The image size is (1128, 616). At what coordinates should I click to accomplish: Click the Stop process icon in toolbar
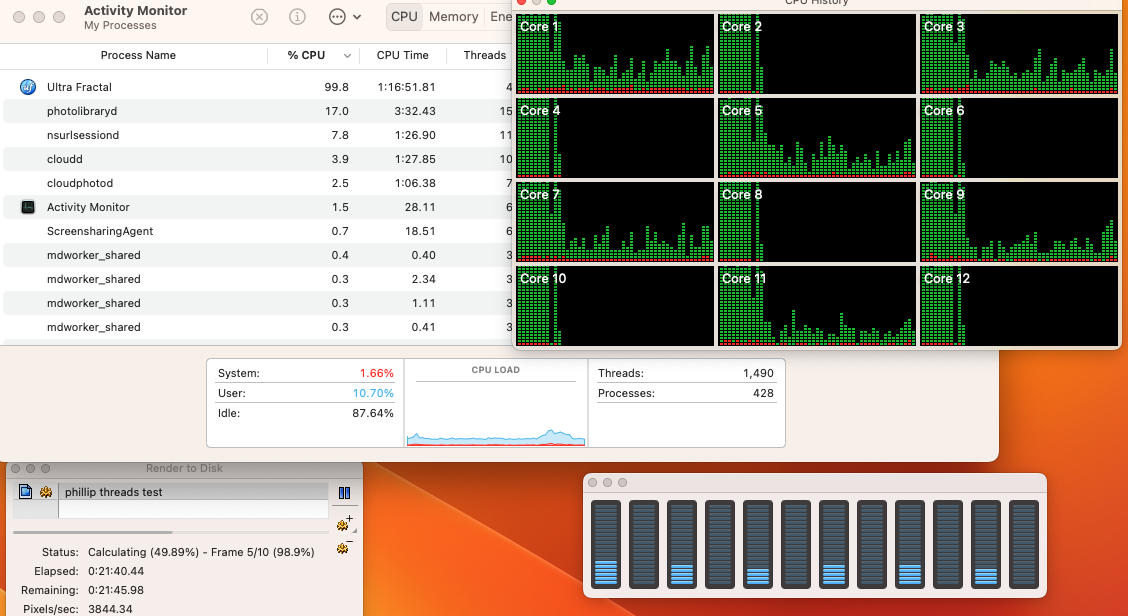pos(259,17)
